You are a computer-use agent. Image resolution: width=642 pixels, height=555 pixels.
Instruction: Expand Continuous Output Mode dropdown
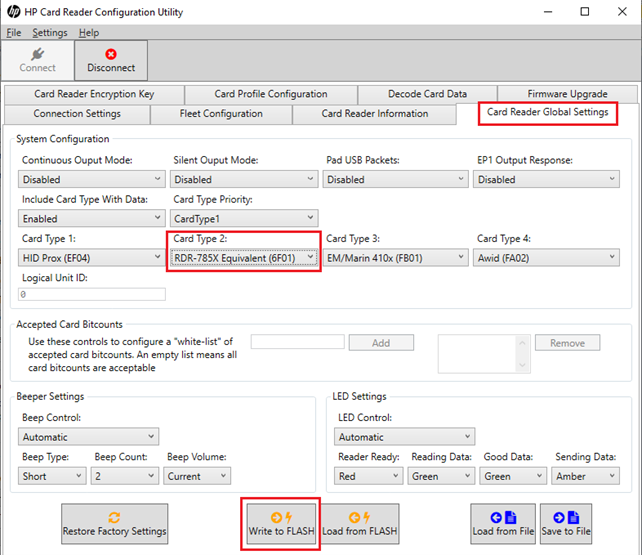click(92, 179)
